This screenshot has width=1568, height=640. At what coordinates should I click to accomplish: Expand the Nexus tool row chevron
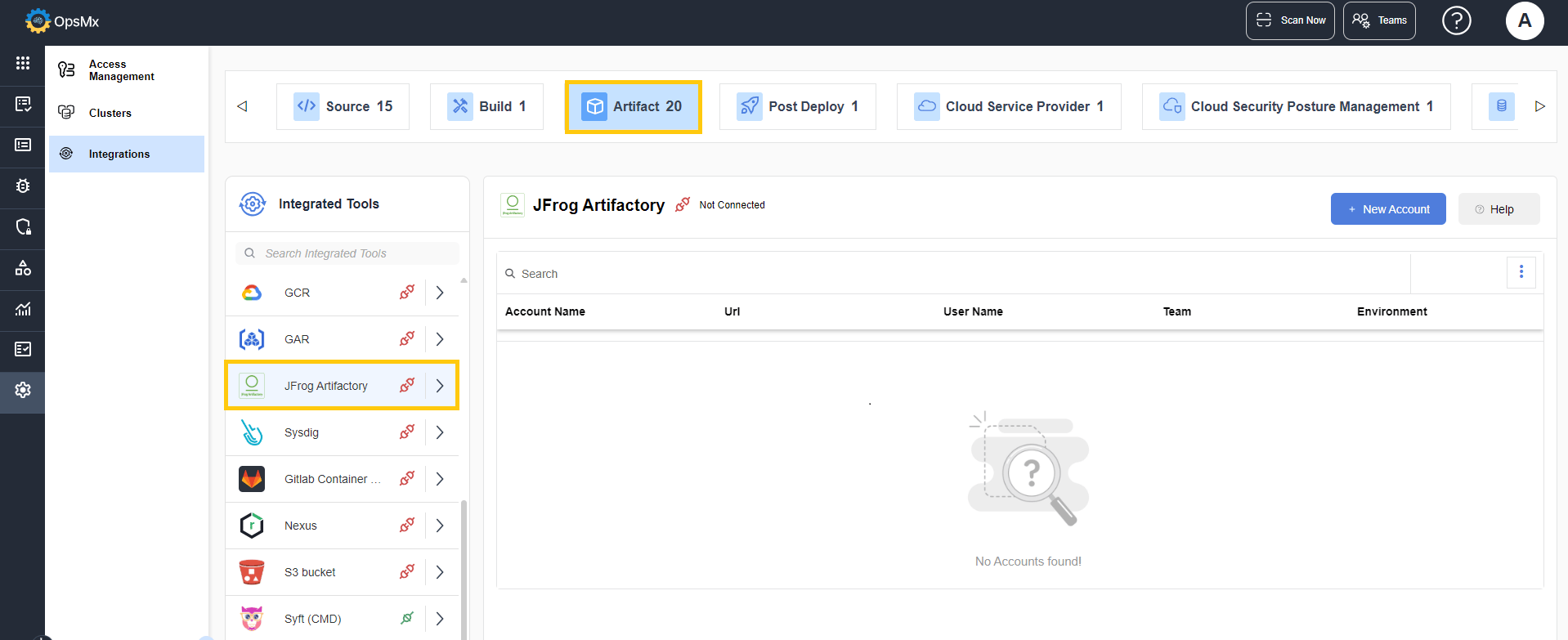[x=440, y=526]
